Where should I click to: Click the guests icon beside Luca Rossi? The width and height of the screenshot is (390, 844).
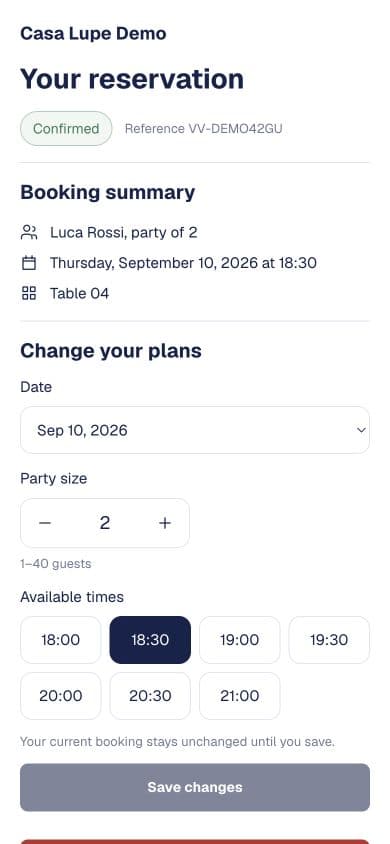(29, 233)
